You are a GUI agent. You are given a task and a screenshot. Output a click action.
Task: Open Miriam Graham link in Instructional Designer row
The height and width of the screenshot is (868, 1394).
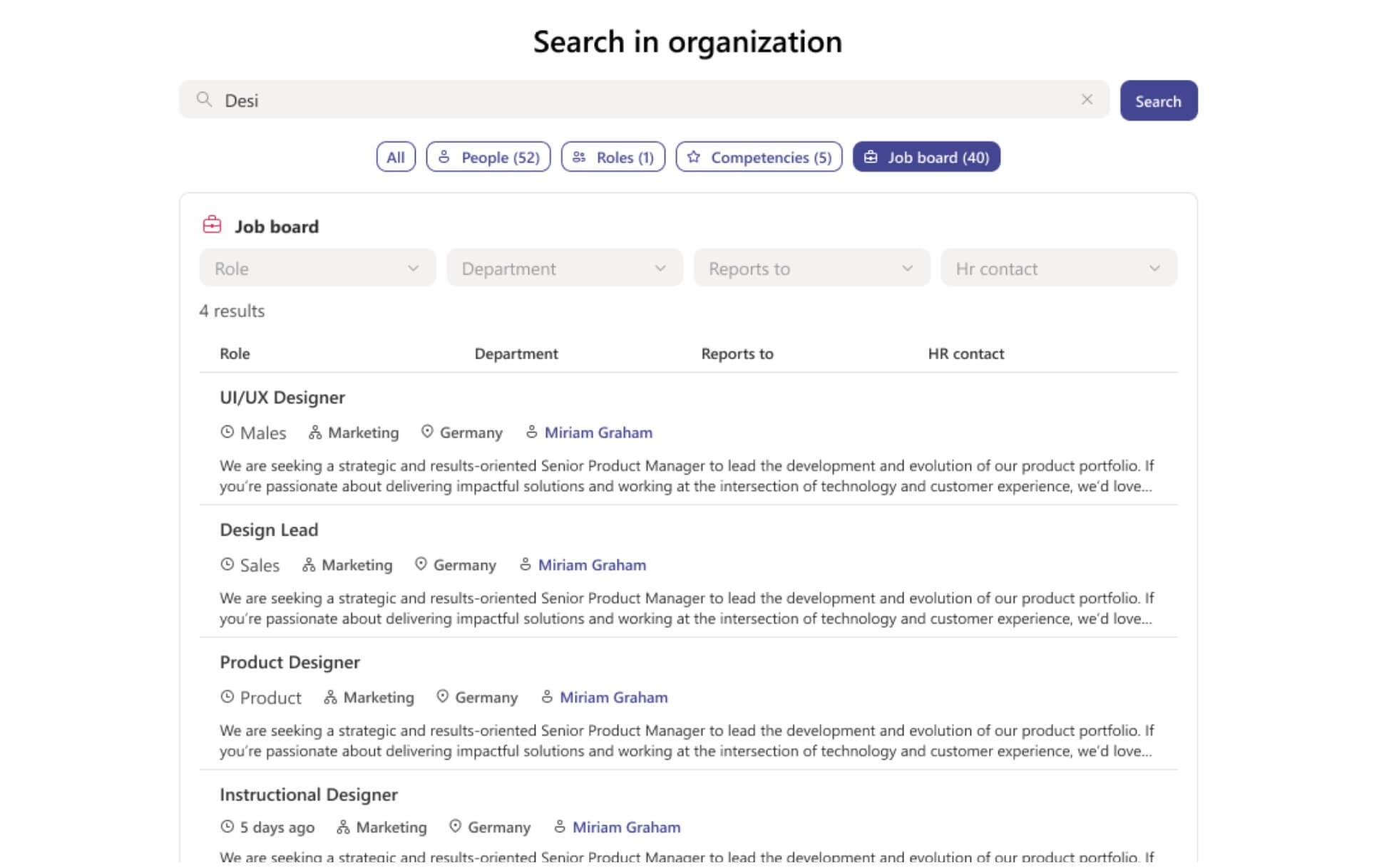tap(626, 827)
